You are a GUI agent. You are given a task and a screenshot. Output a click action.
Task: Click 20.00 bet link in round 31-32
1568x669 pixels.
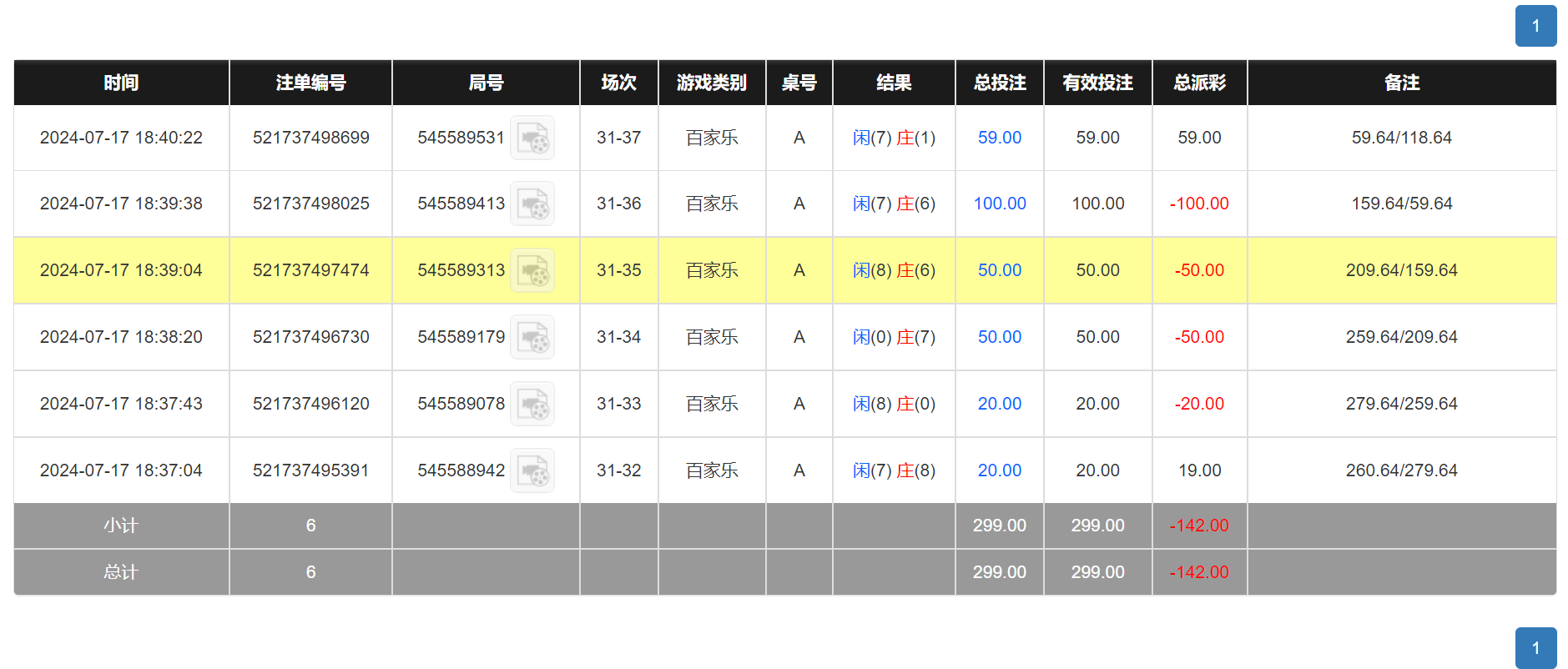(x=999, y=470)
